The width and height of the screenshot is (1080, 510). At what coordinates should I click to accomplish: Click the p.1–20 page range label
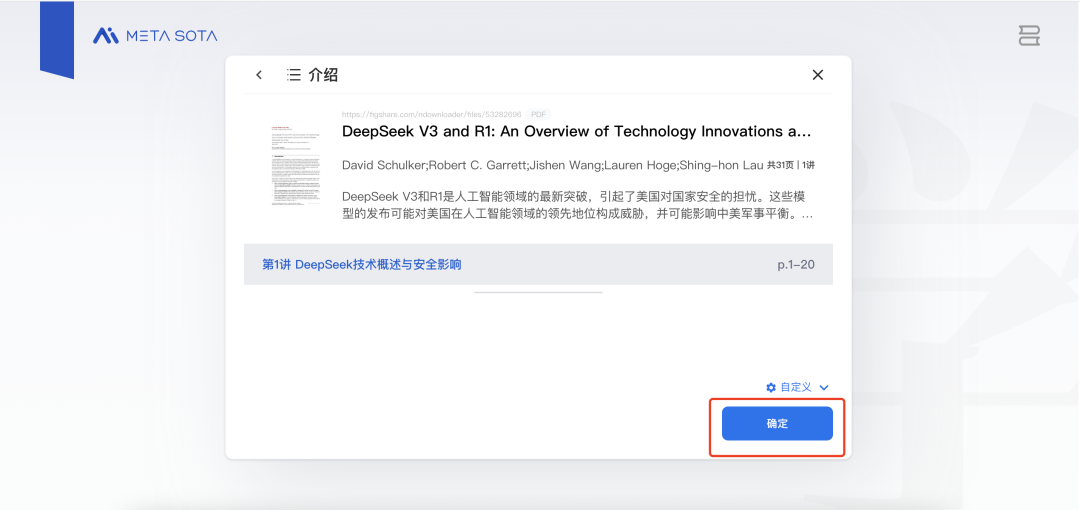click(796, 265)
